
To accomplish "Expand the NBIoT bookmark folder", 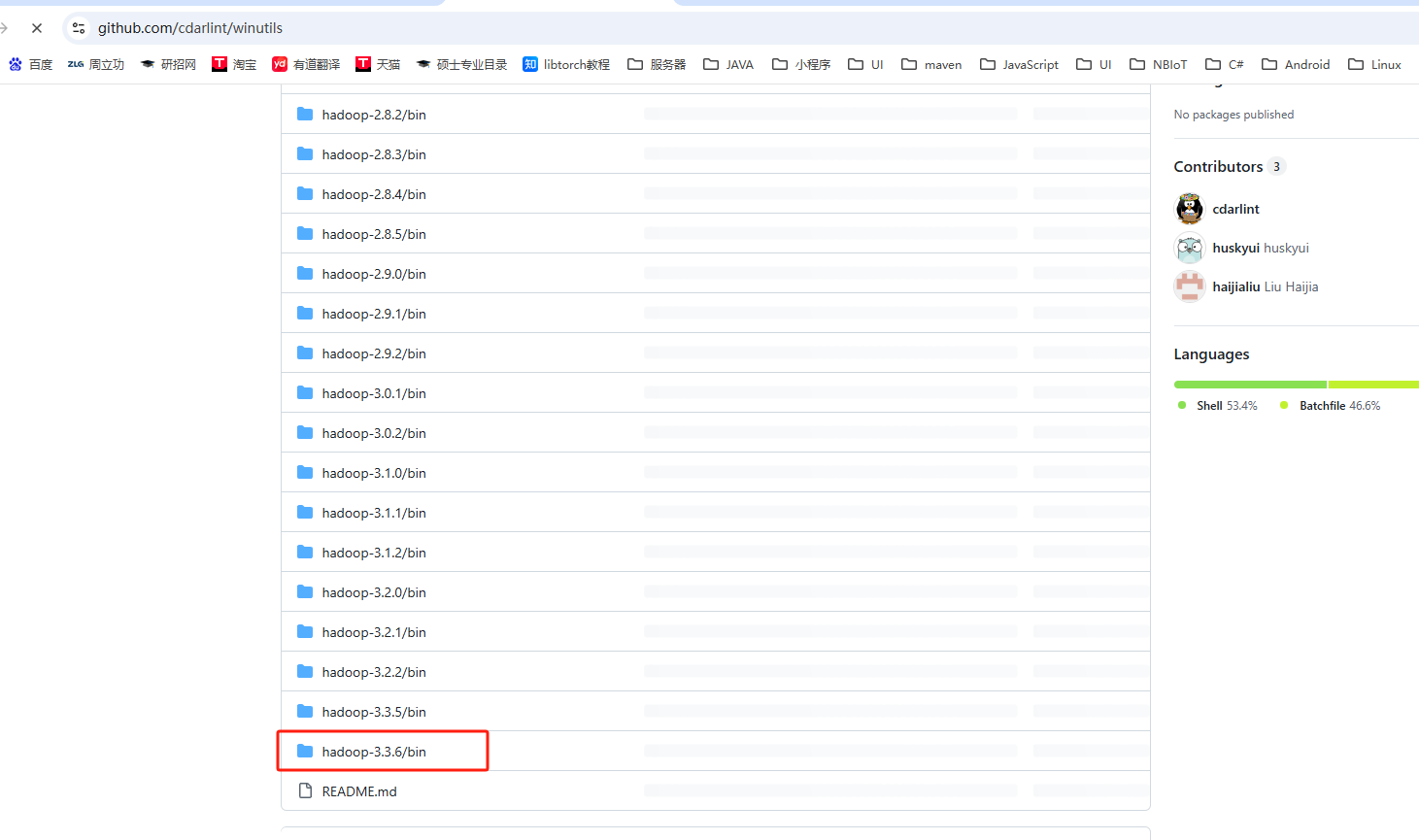I will pos(1158,64).
